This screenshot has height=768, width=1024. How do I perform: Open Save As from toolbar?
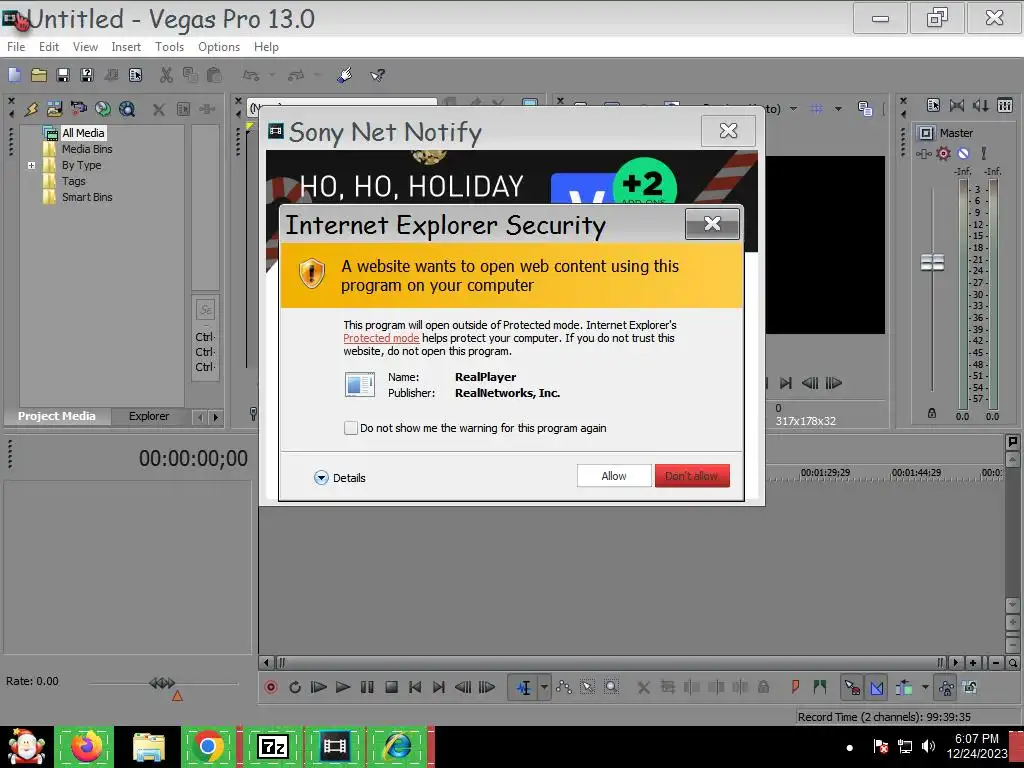click(x=87, y=75)
